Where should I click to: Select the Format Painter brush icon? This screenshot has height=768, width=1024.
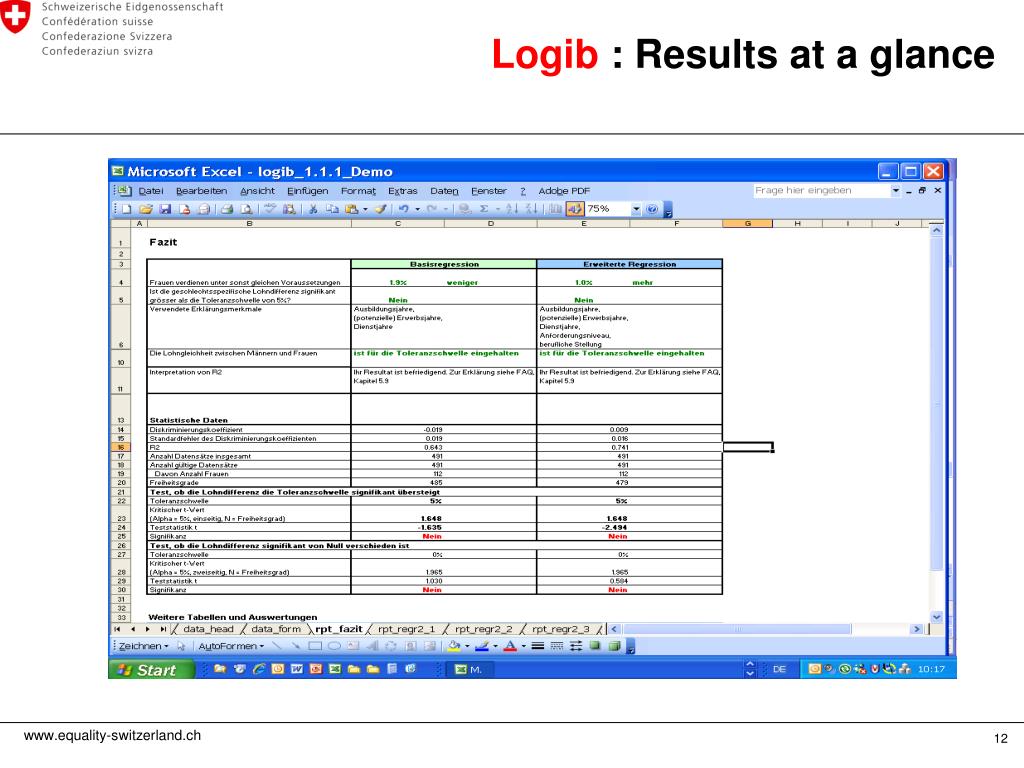380,209
